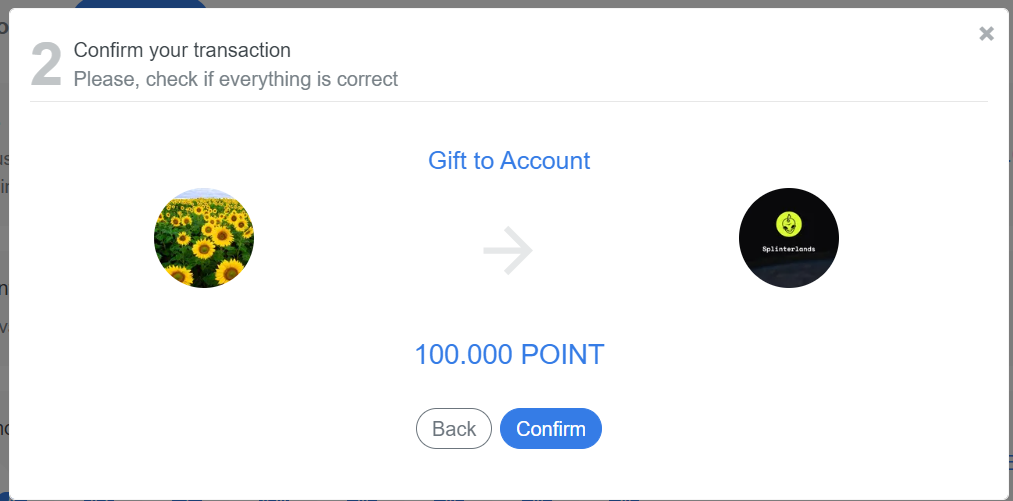Click the green Splinterlands skull logo
Viewport: 1013px width, 501px height.
789,224
